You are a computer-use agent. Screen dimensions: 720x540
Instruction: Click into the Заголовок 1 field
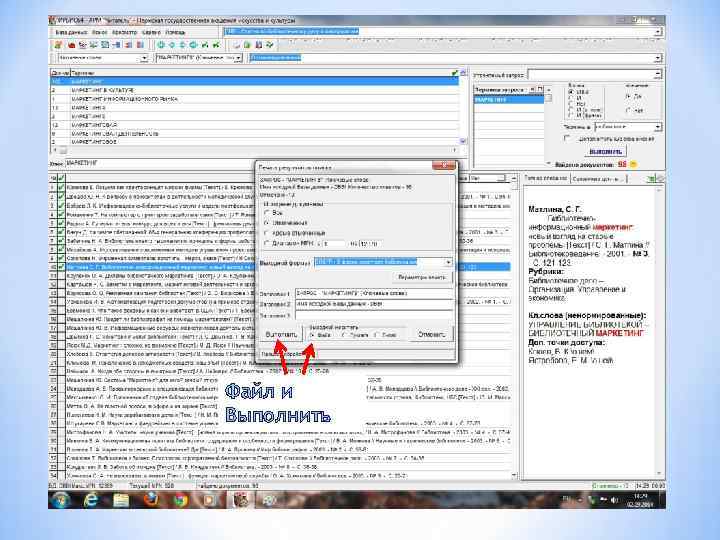click(x=373, y=293)
